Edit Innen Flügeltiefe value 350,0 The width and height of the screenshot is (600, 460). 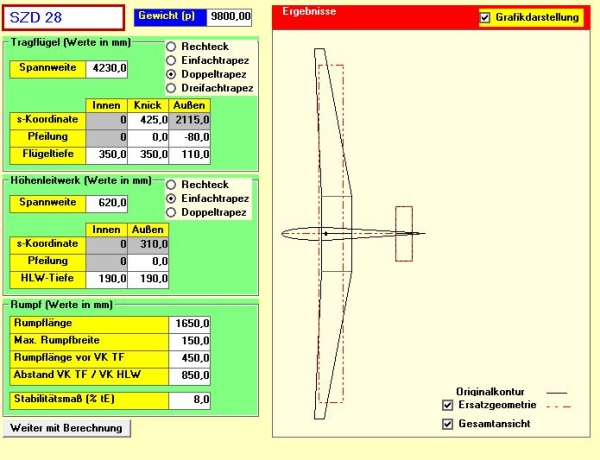tap(107, 155)
